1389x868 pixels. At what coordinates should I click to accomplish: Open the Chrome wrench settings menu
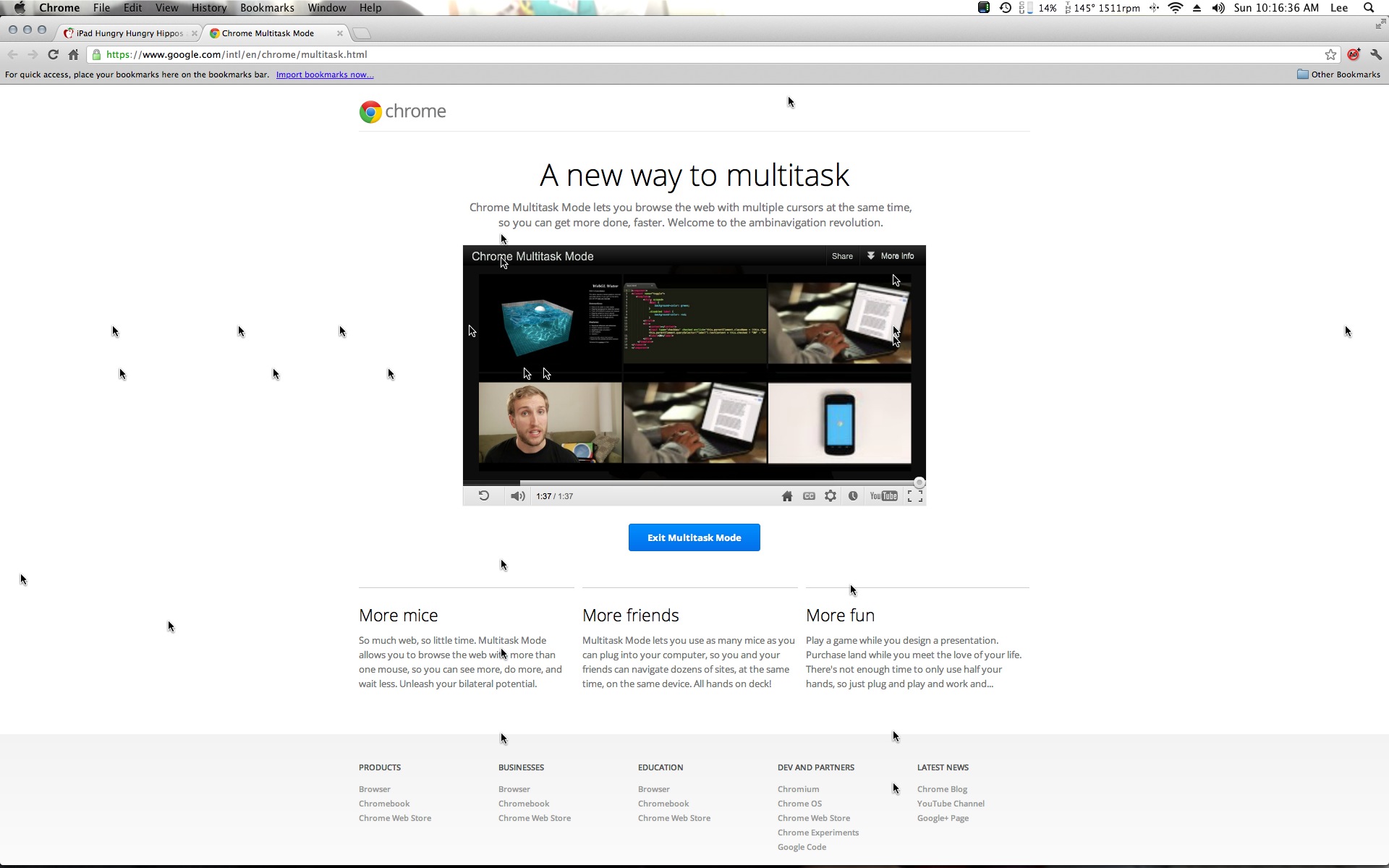click(x=1376, y=54)
